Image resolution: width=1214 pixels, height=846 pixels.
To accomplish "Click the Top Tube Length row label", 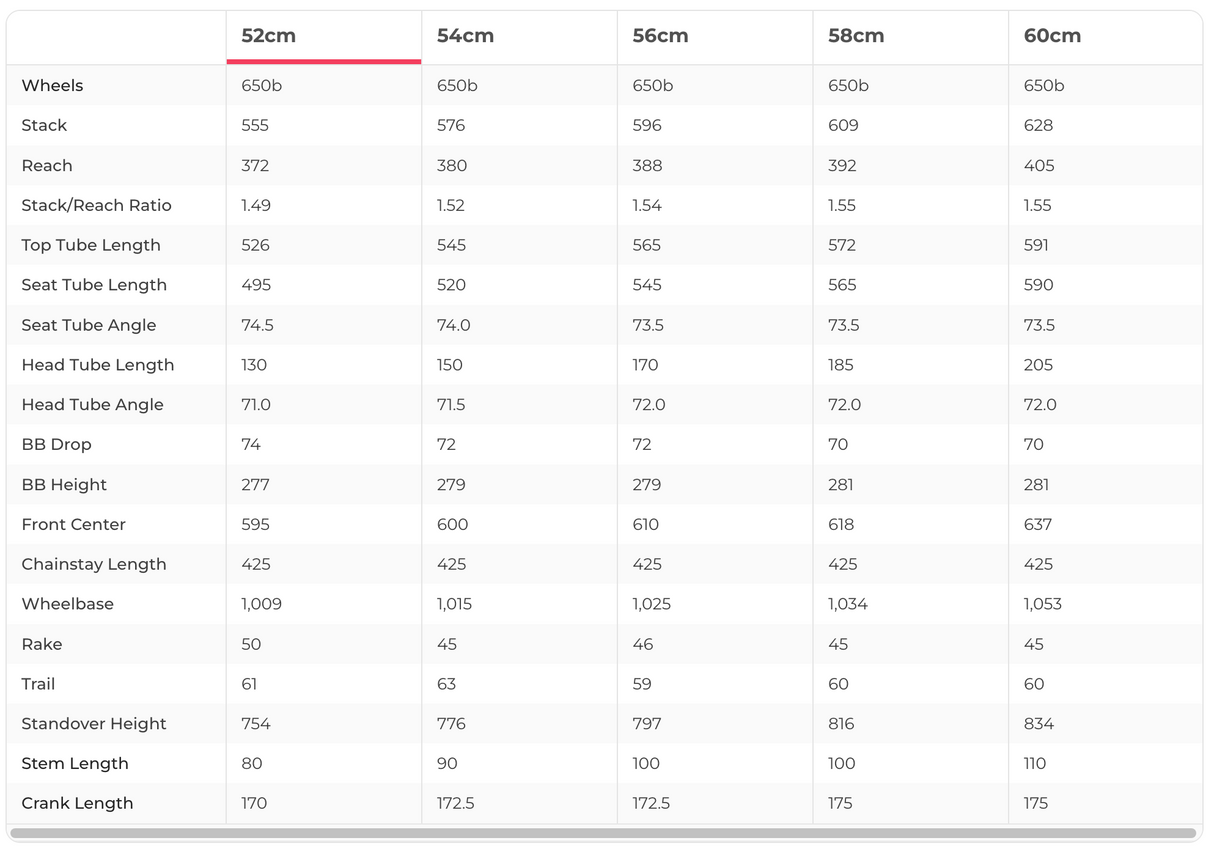I will [x=90, y=245].
